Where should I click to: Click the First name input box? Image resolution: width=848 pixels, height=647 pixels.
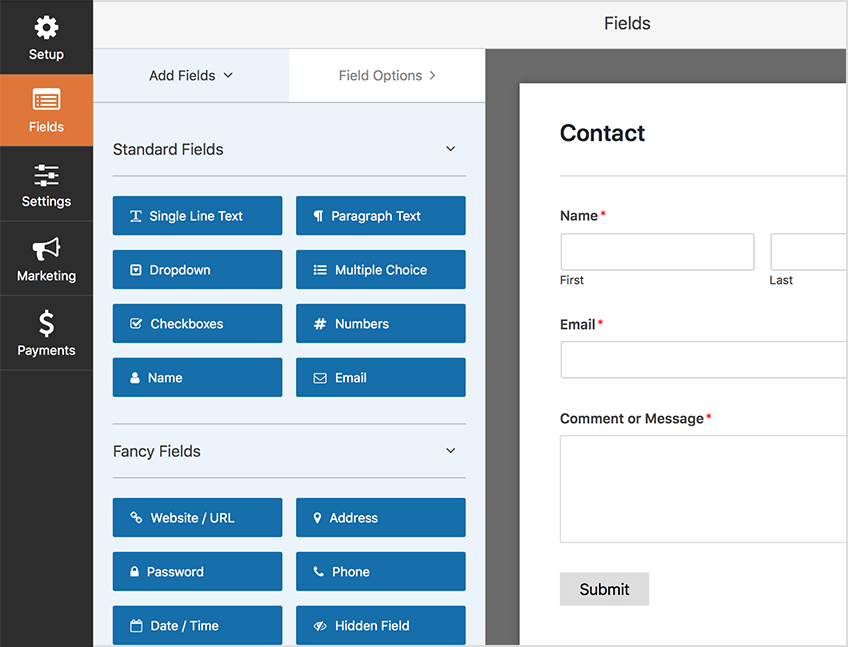click(657, 252)
